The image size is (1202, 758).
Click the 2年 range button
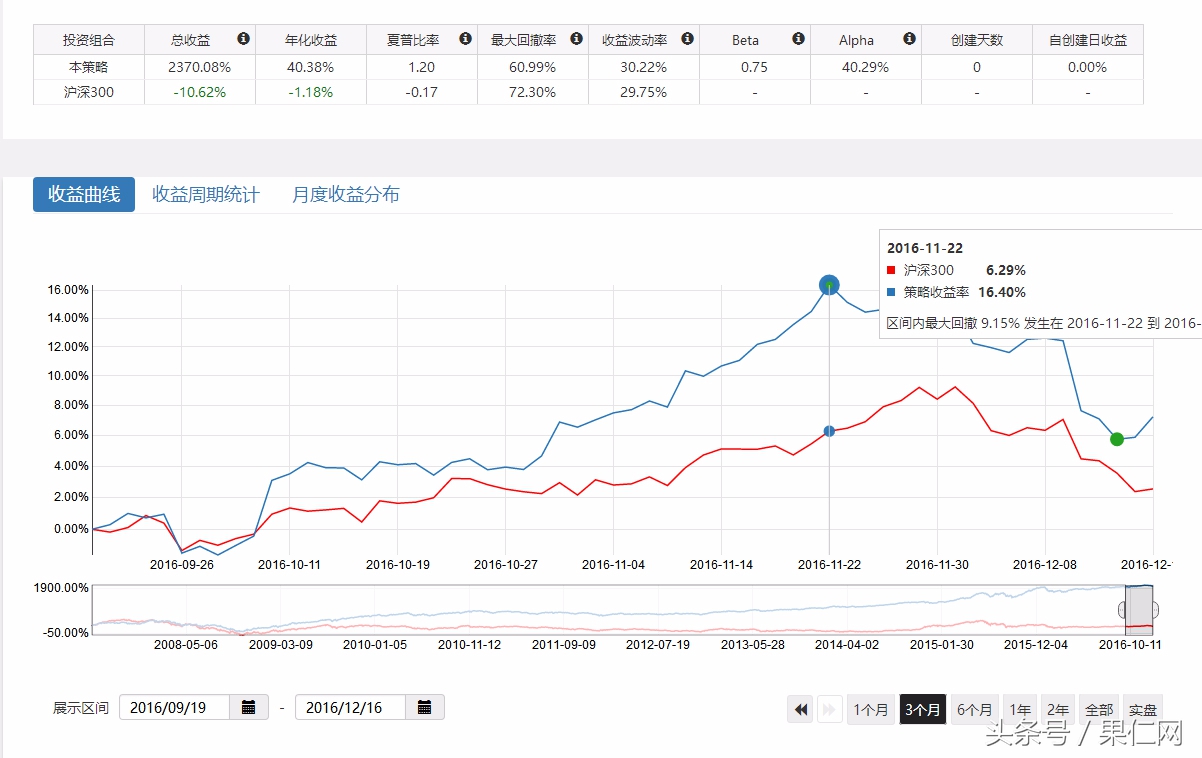(1057, 709)
